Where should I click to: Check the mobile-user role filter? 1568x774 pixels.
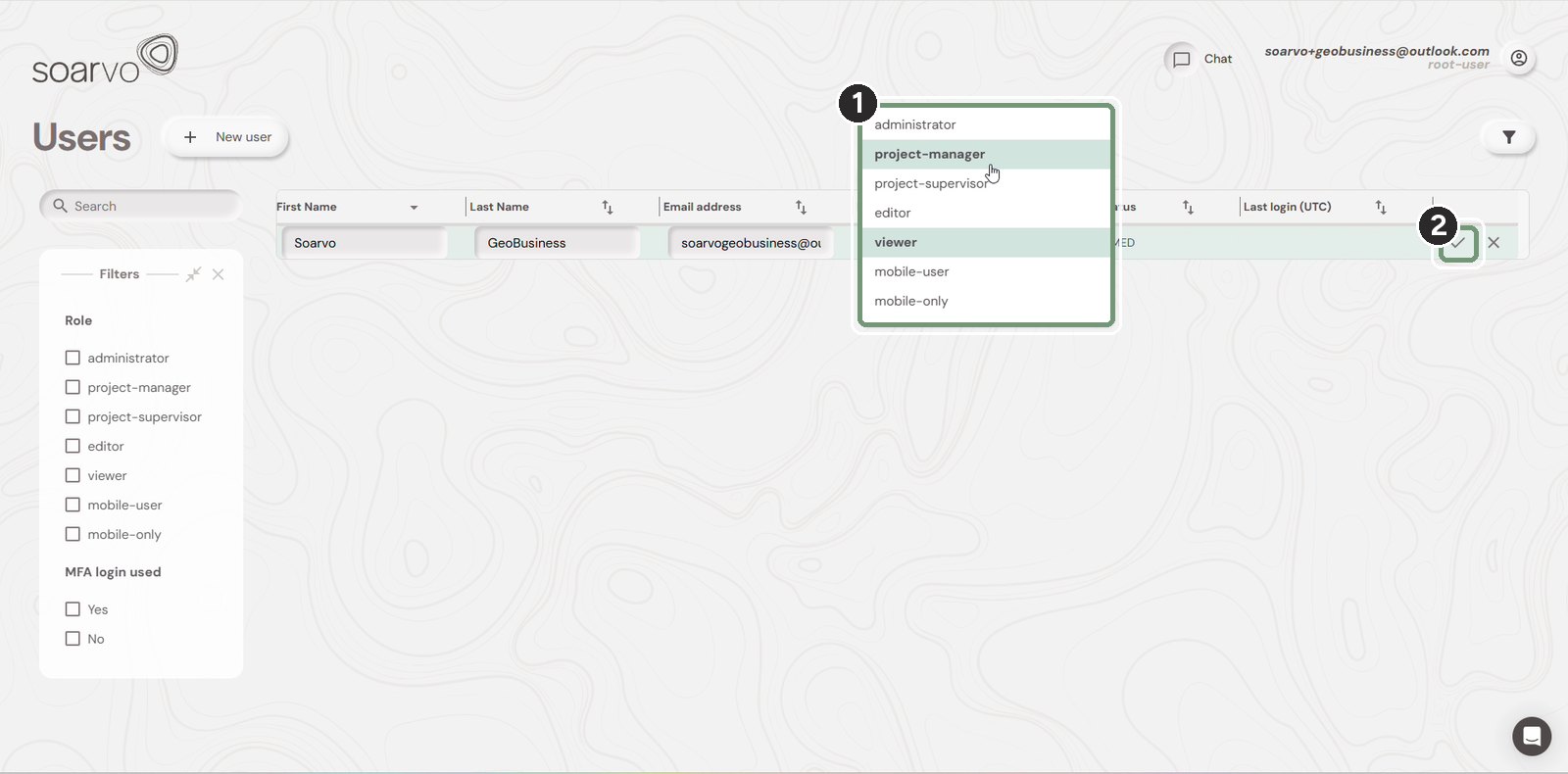[73, 505]
